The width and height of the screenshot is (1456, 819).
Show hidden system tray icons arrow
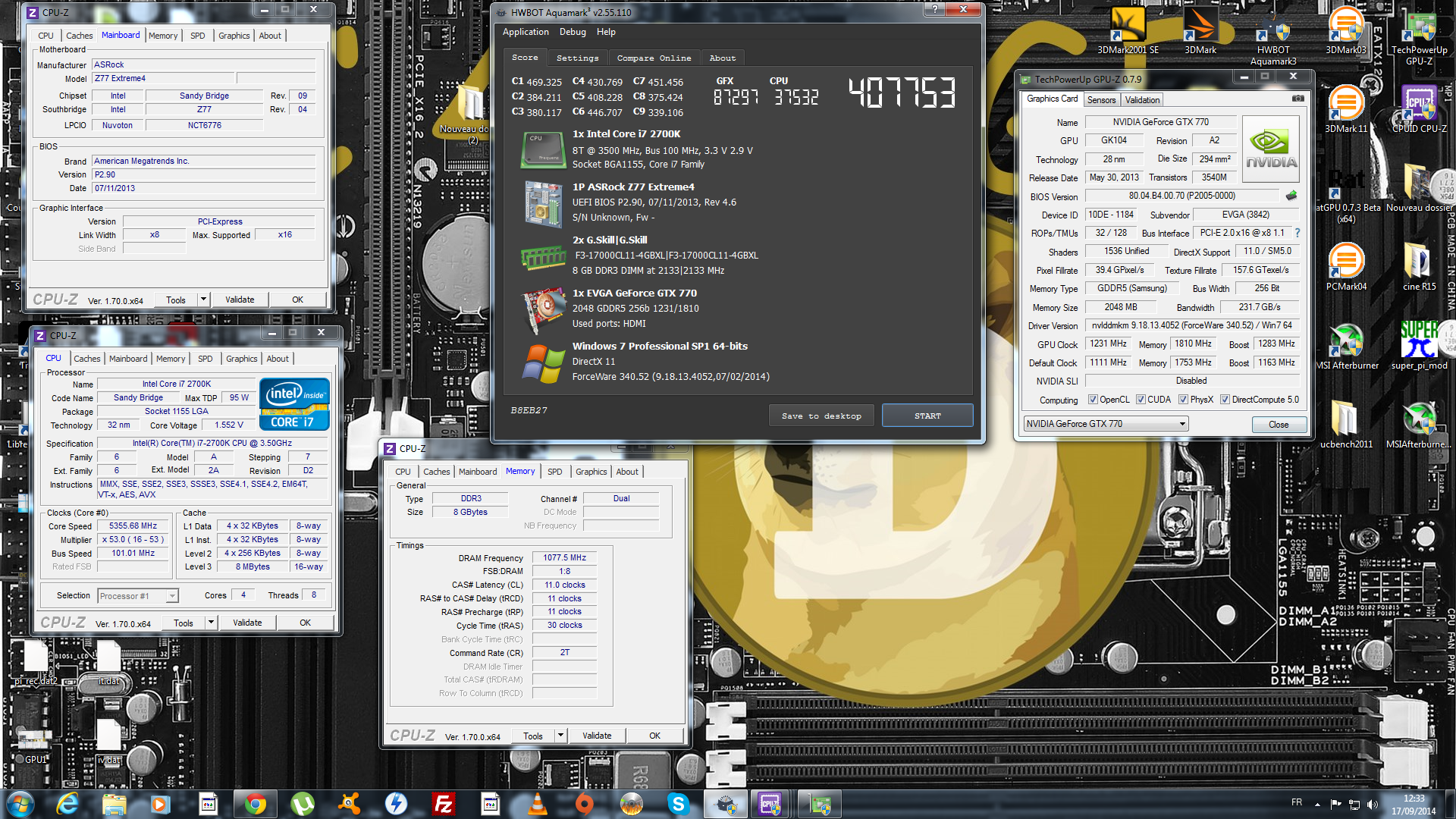[x=1317, y=804]
